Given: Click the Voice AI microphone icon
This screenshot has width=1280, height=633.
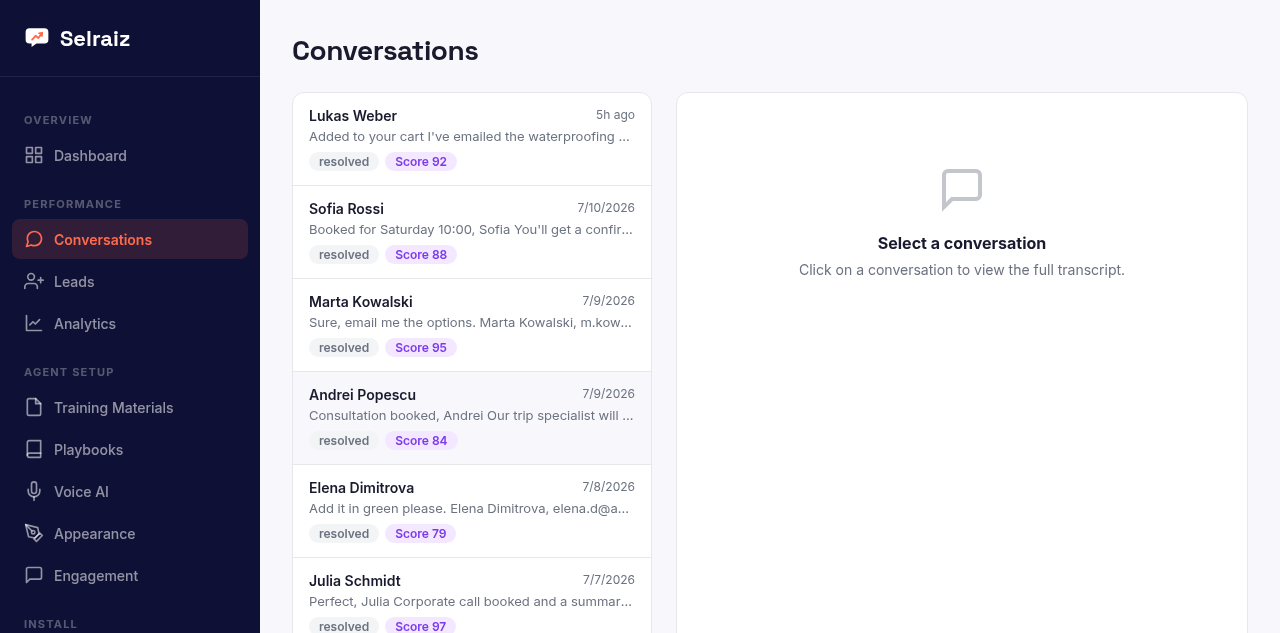Looking at the screenshot, I should coord(34,491).
